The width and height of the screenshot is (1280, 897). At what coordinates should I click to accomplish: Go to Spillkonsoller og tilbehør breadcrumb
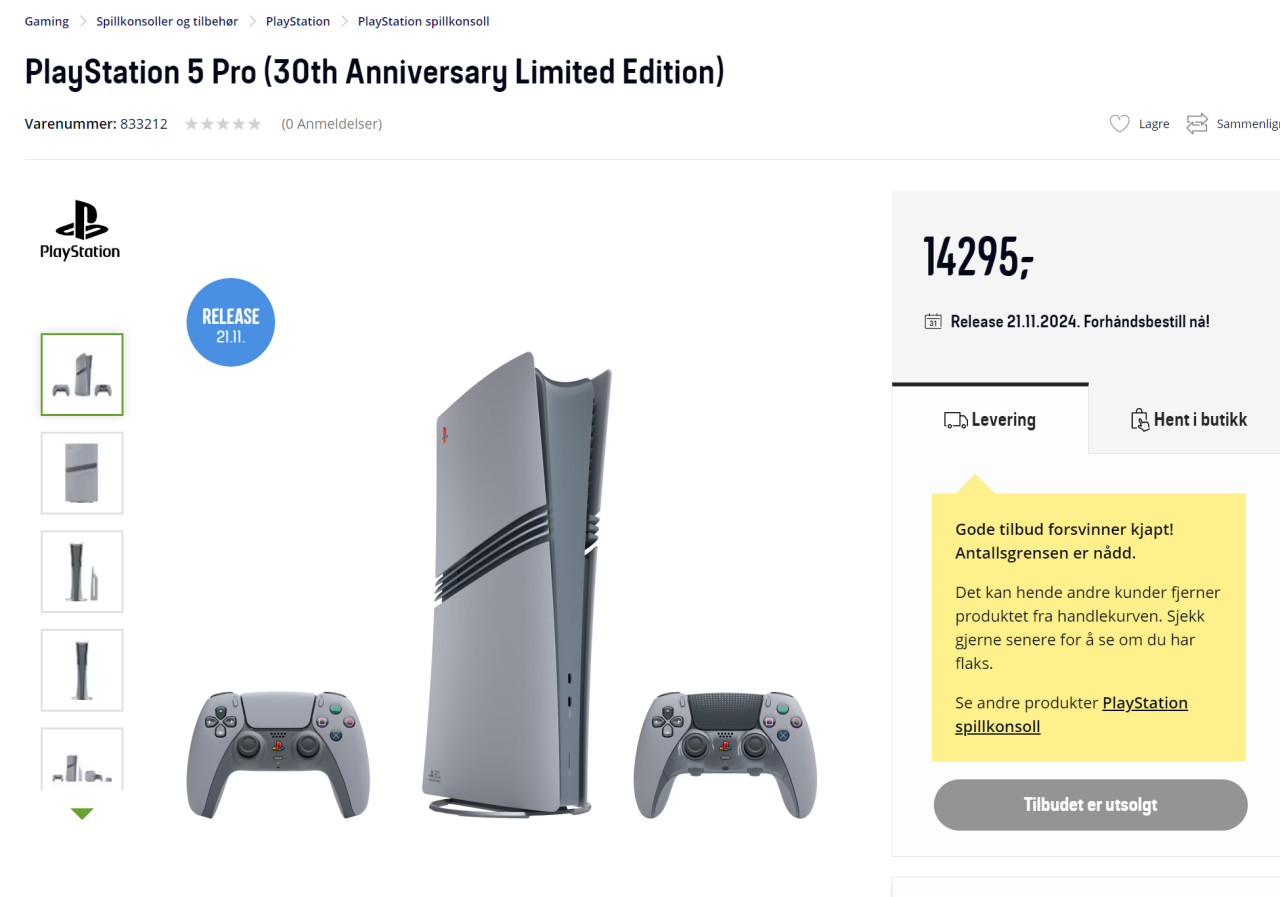point(167,21)
